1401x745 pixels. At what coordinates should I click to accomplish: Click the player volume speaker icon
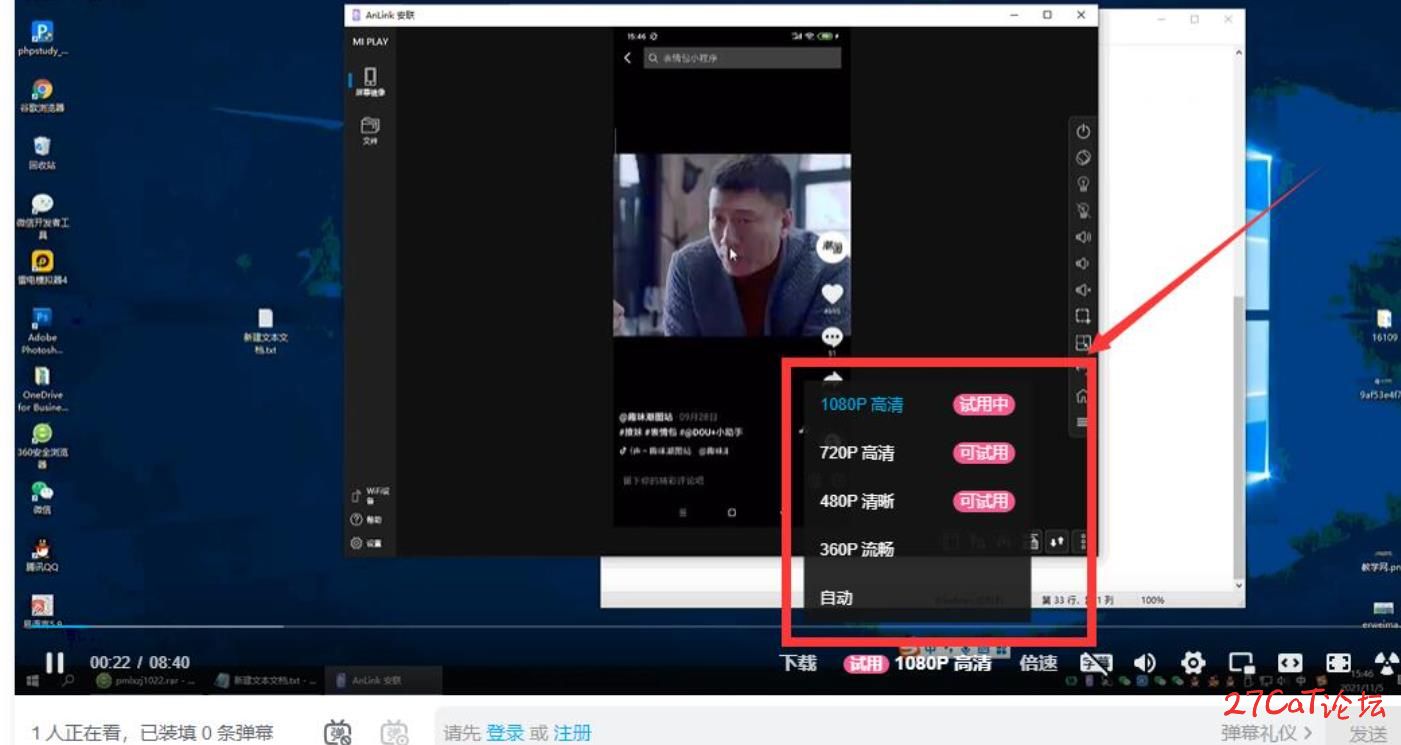1145,663
